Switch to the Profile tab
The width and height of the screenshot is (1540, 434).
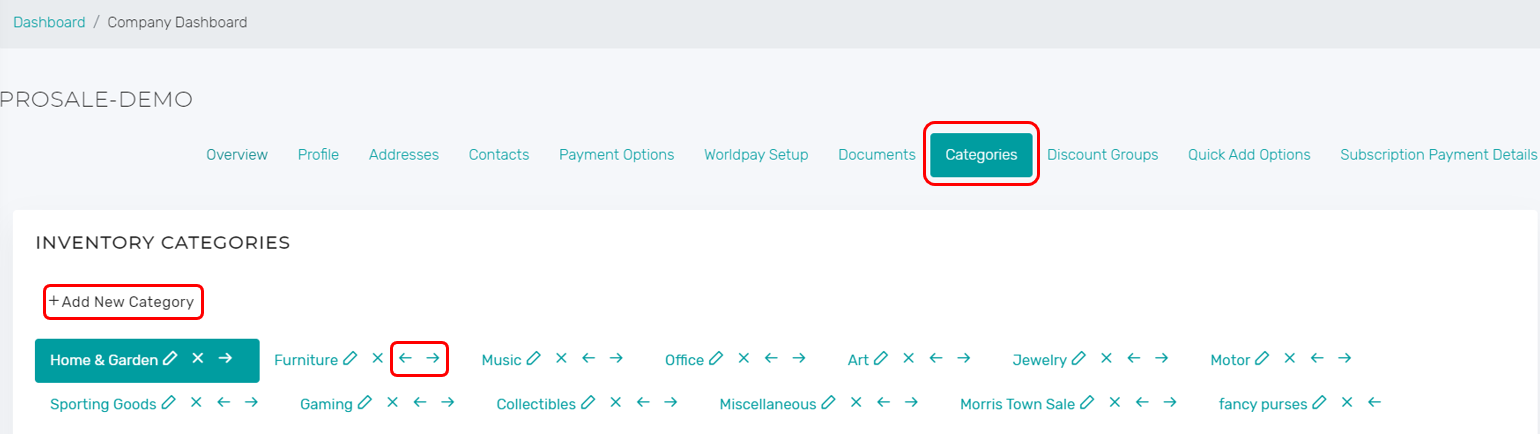[318, 155]
